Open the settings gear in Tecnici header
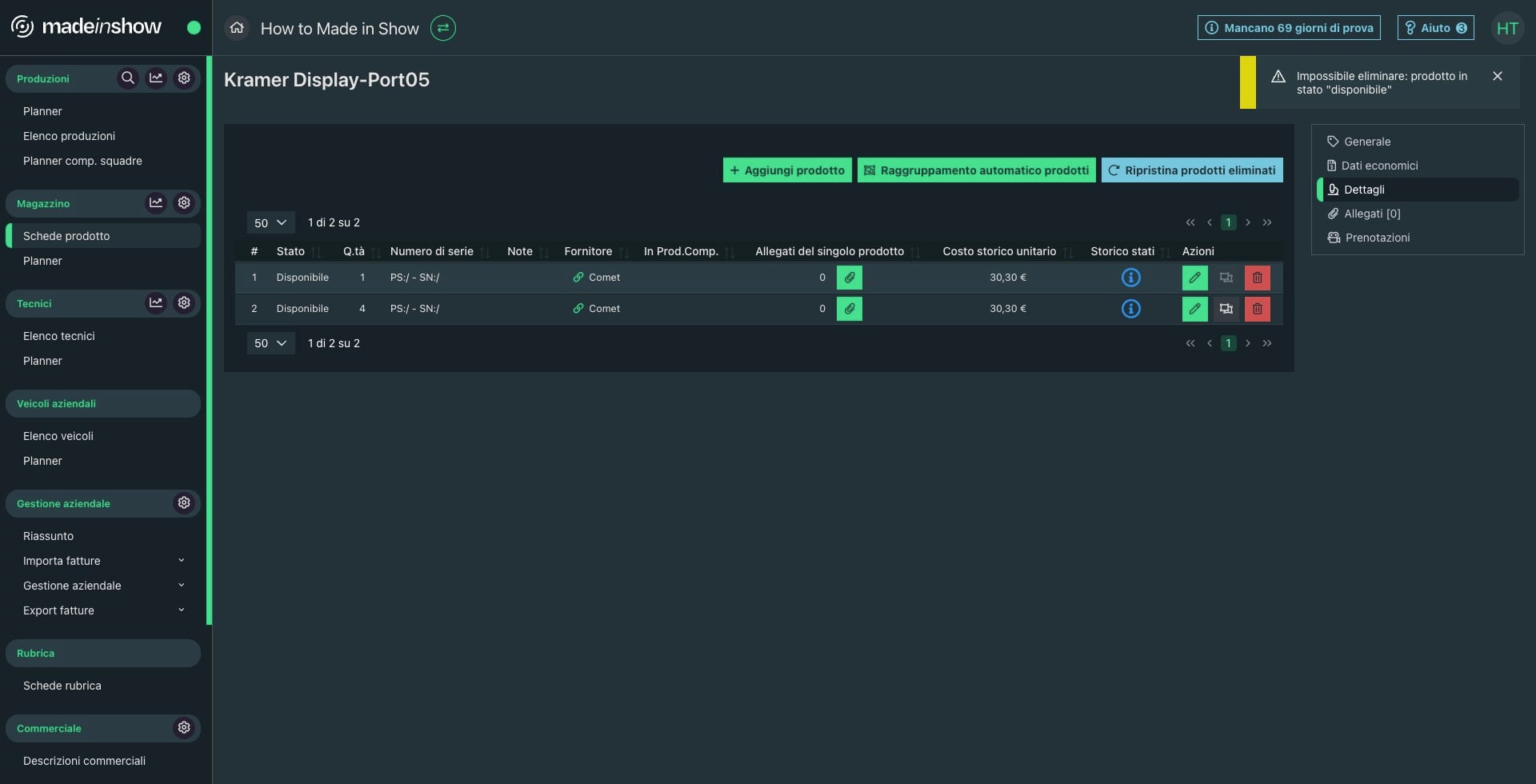 tap(184, 303)
